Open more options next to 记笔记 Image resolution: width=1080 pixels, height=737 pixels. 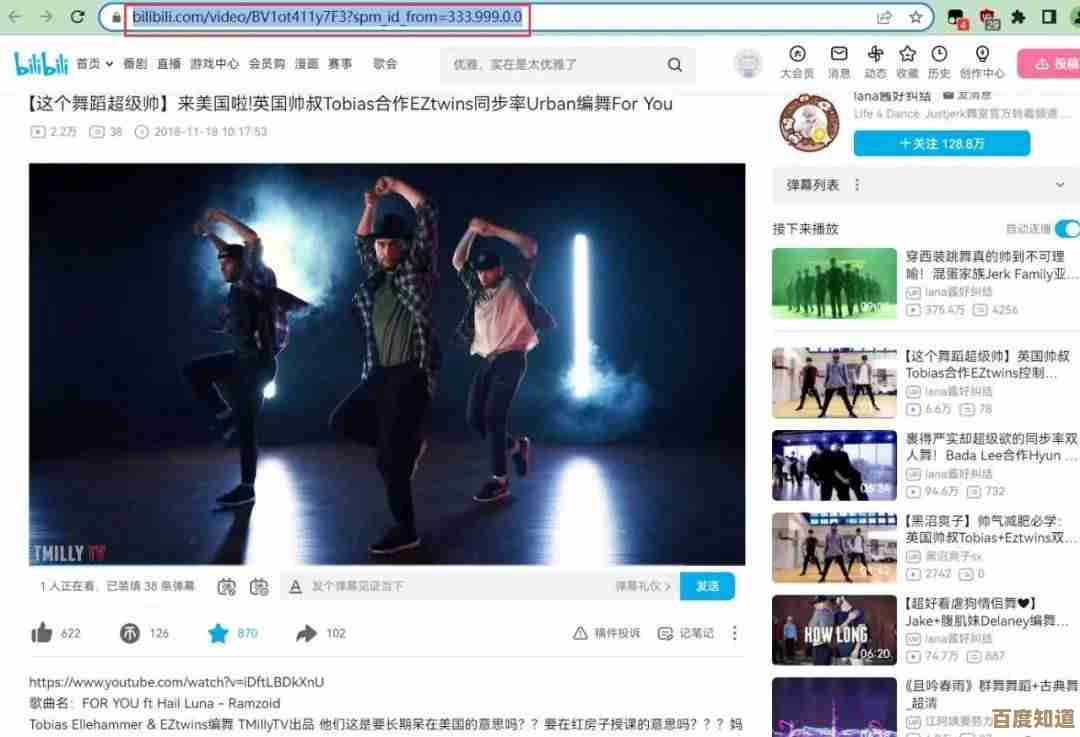(735, 633)
